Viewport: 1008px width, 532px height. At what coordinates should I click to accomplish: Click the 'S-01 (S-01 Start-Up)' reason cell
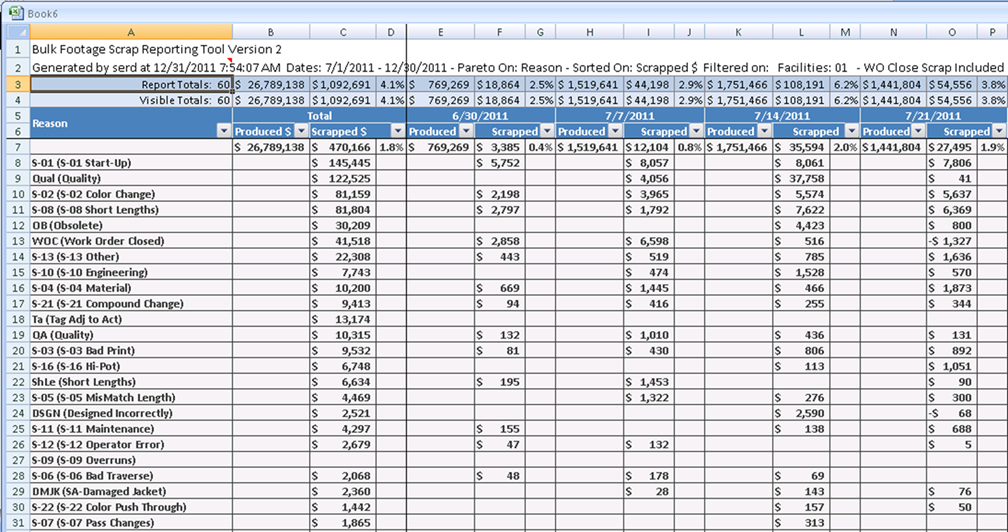[x=131, y=163]
